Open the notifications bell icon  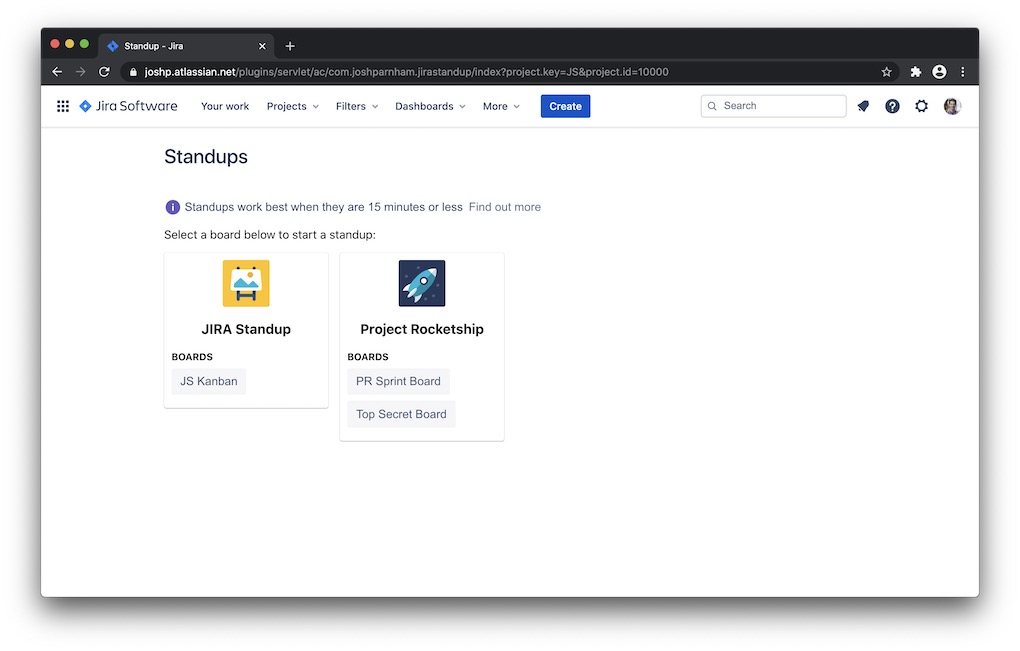pos(863,106)
